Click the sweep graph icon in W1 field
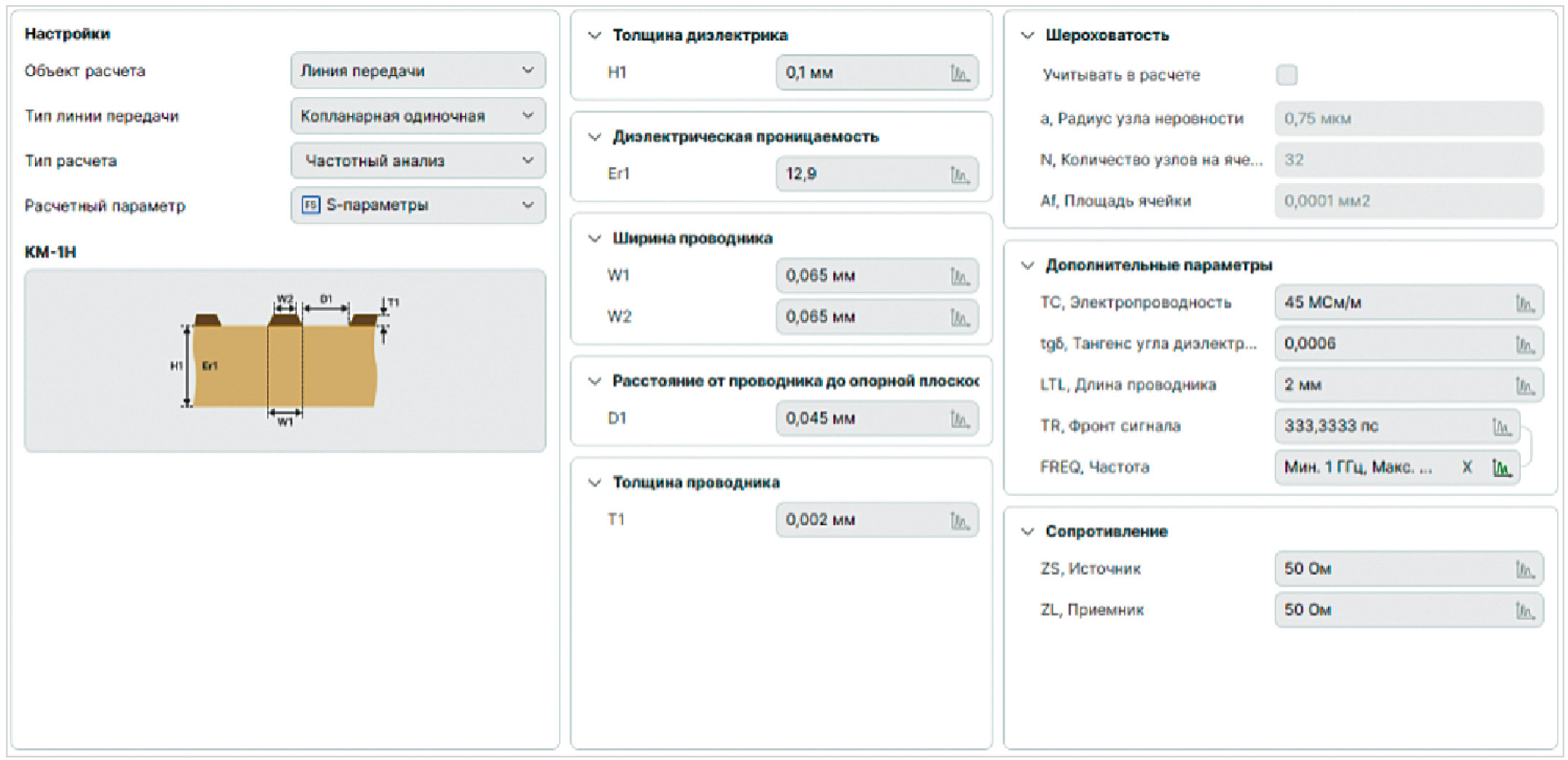The image size is (1568, 760). (959, 276)
